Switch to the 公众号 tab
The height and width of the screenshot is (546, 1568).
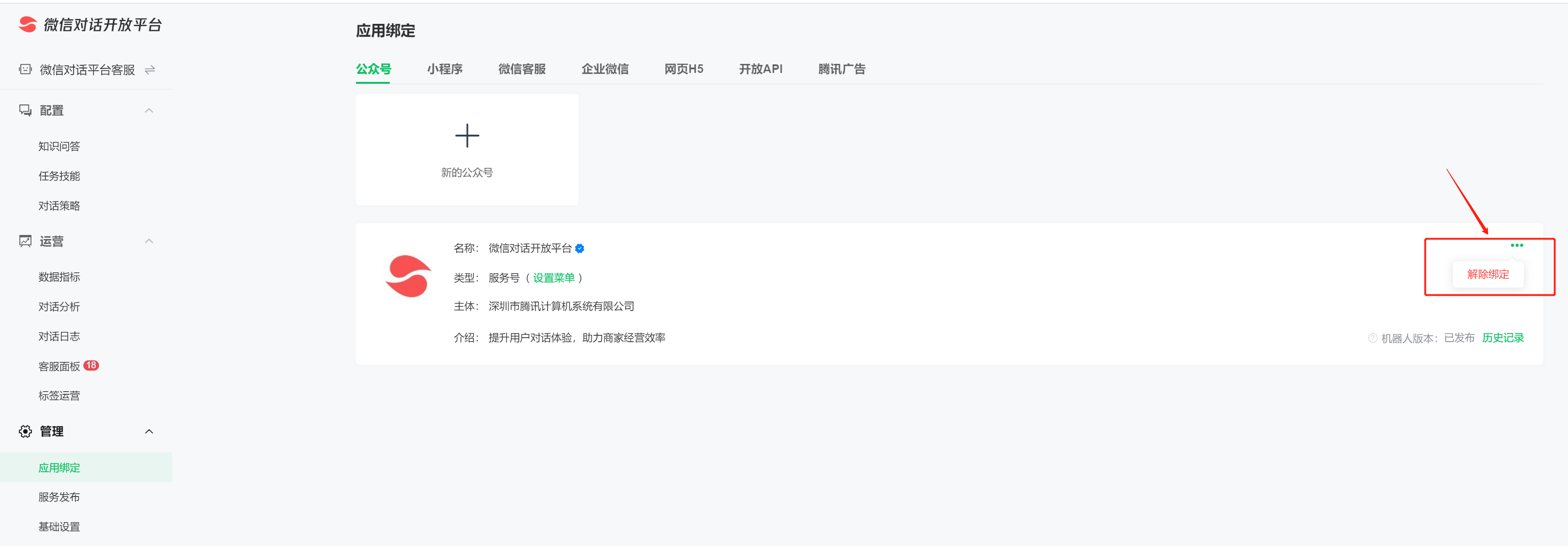click(x=373, y=69)
